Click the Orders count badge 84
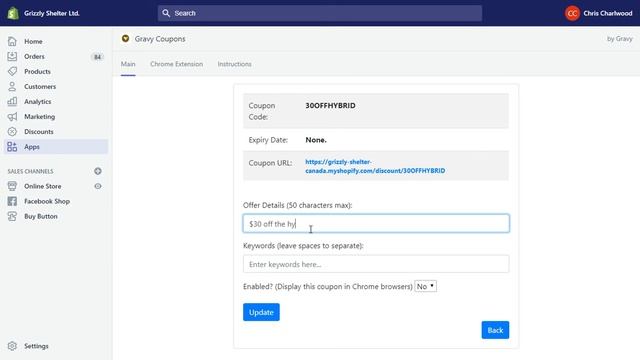Screen dimensions: 640x360 [x=97, y=57]
